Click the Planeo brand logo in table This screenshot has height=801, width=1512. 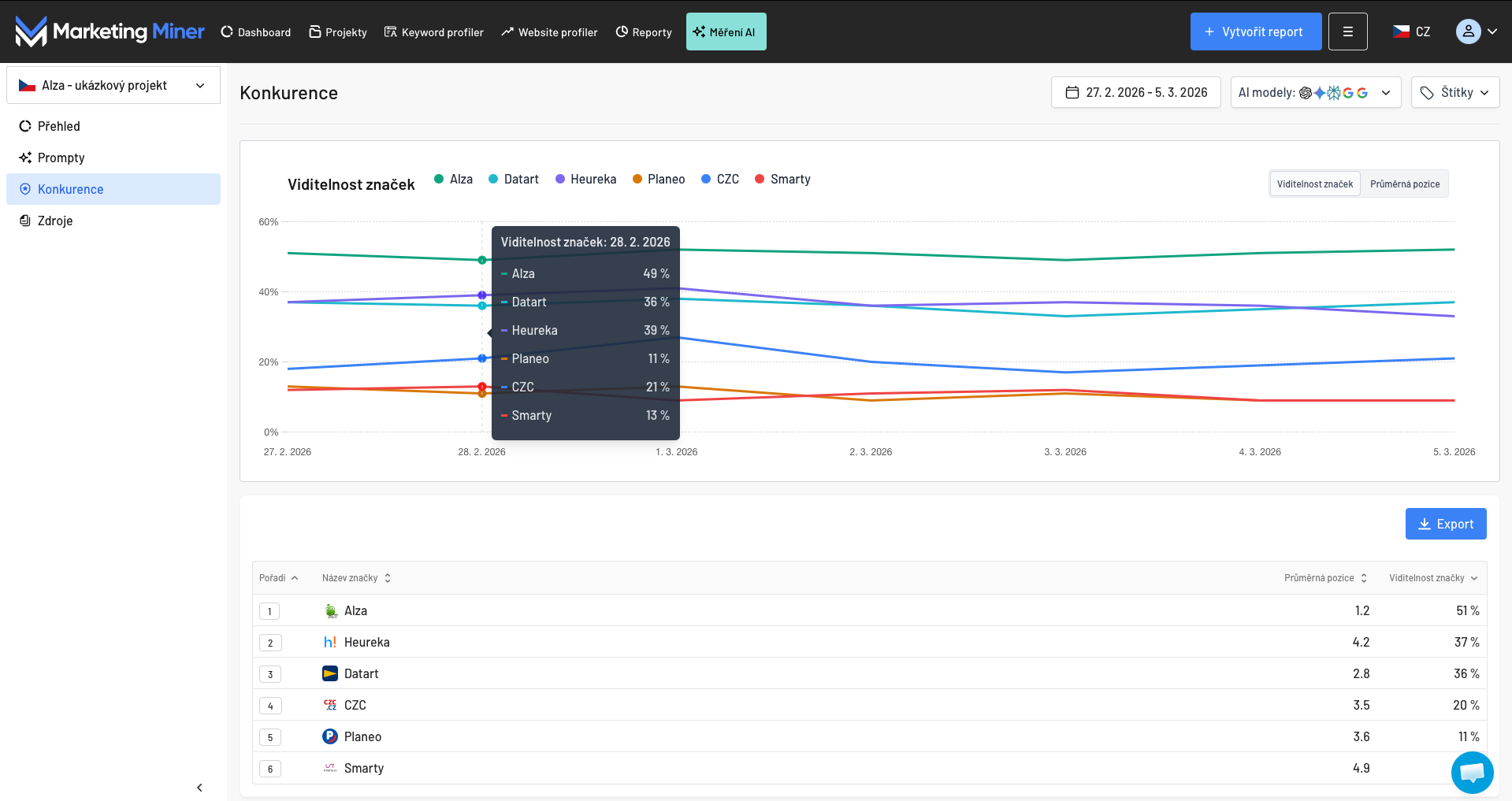coord(330,736)
